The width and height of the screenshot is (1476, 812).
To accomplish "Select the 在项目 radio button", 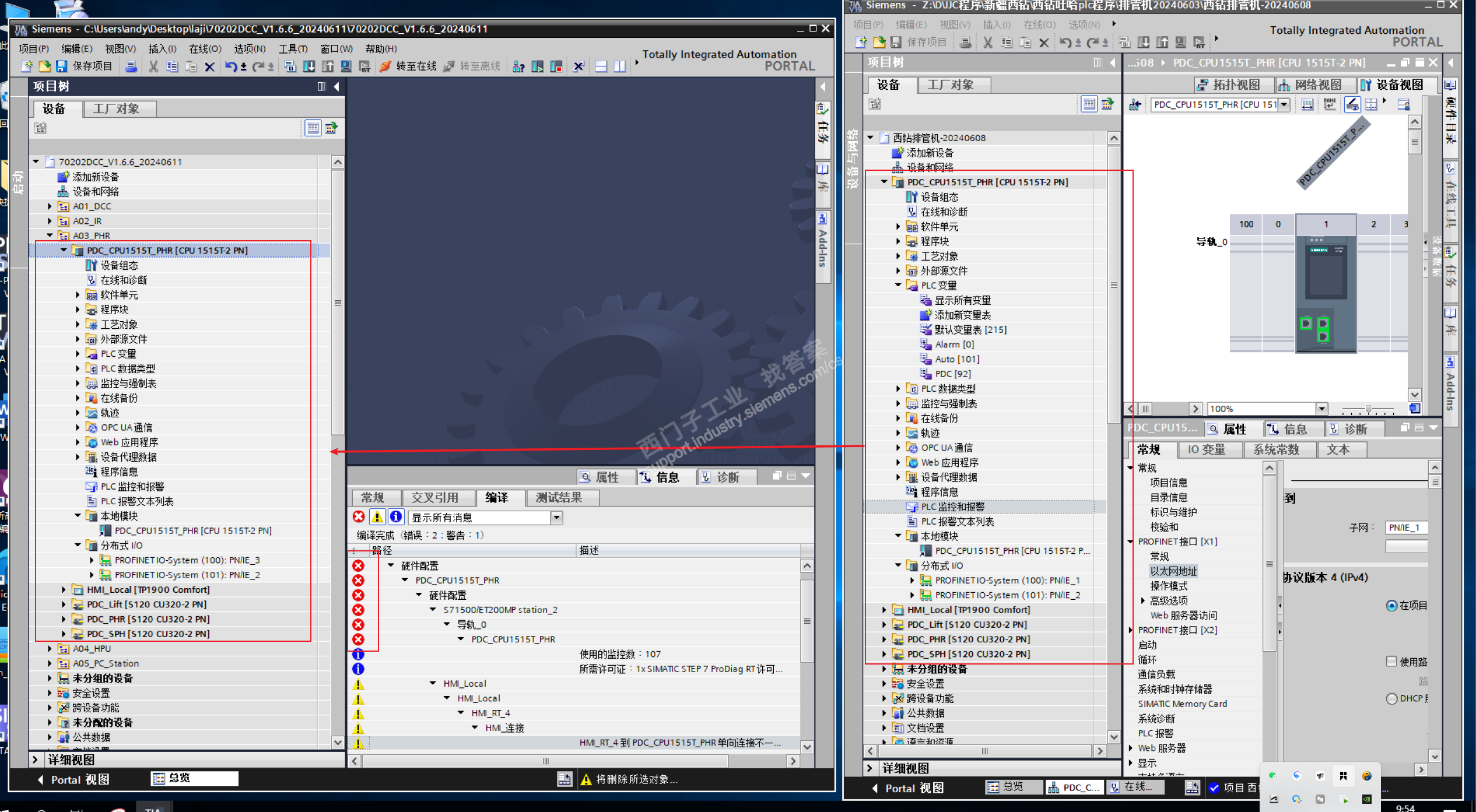I will 1391,606.
